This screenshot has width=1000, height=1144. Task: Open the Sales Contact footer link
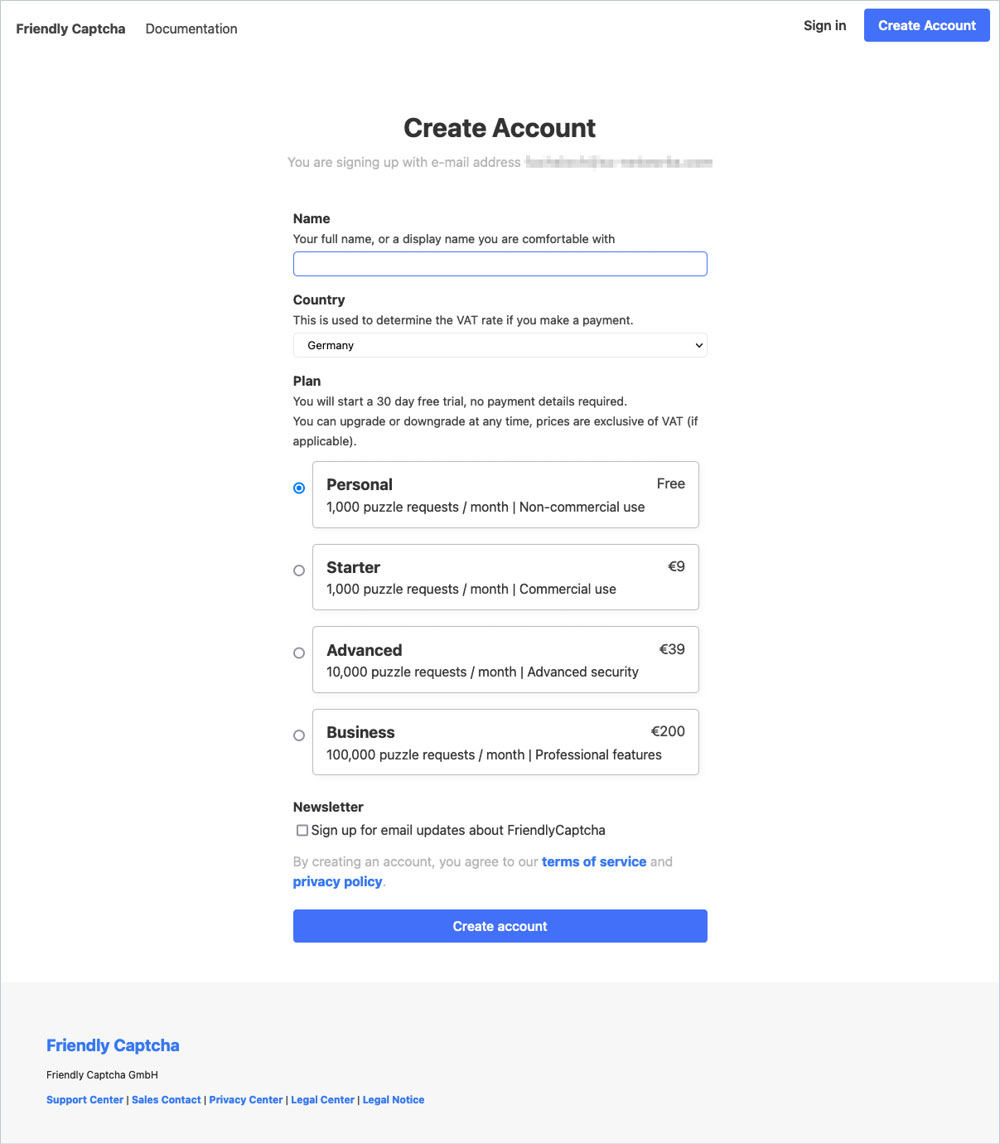(166, 1100)
